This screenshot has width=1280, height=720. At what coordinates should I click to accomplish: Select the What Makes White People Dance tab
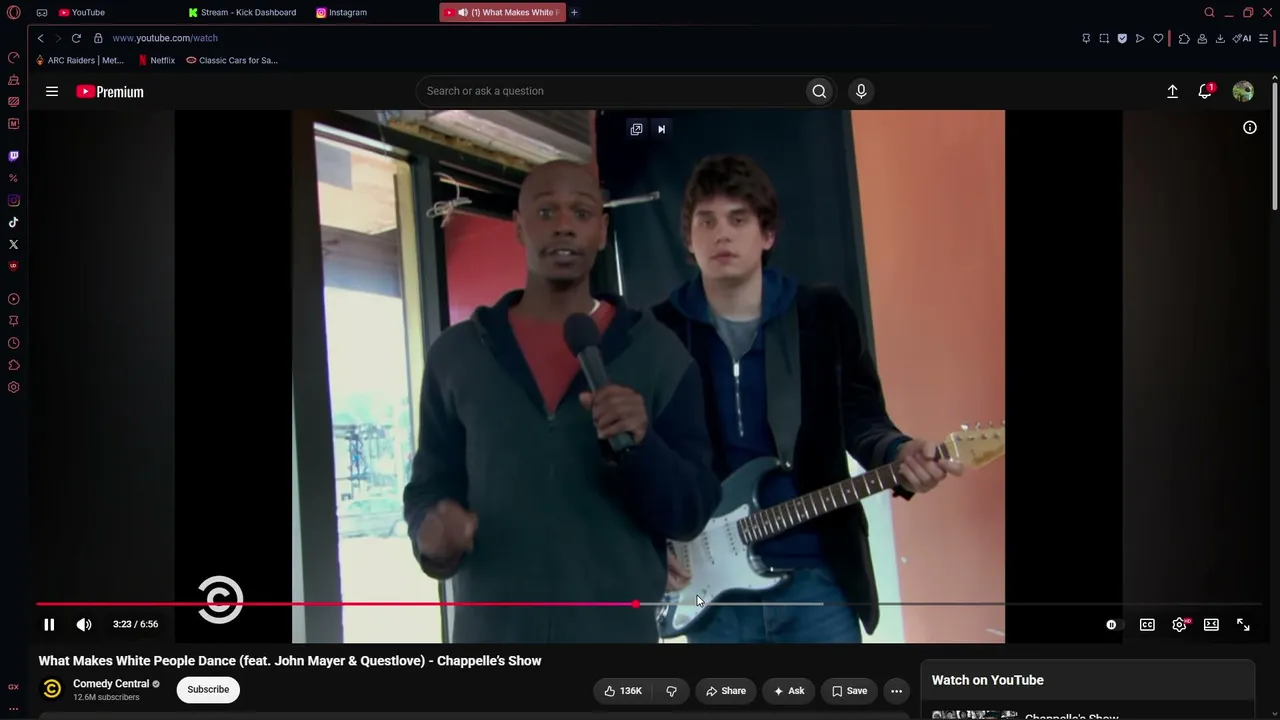click(502, 12)
